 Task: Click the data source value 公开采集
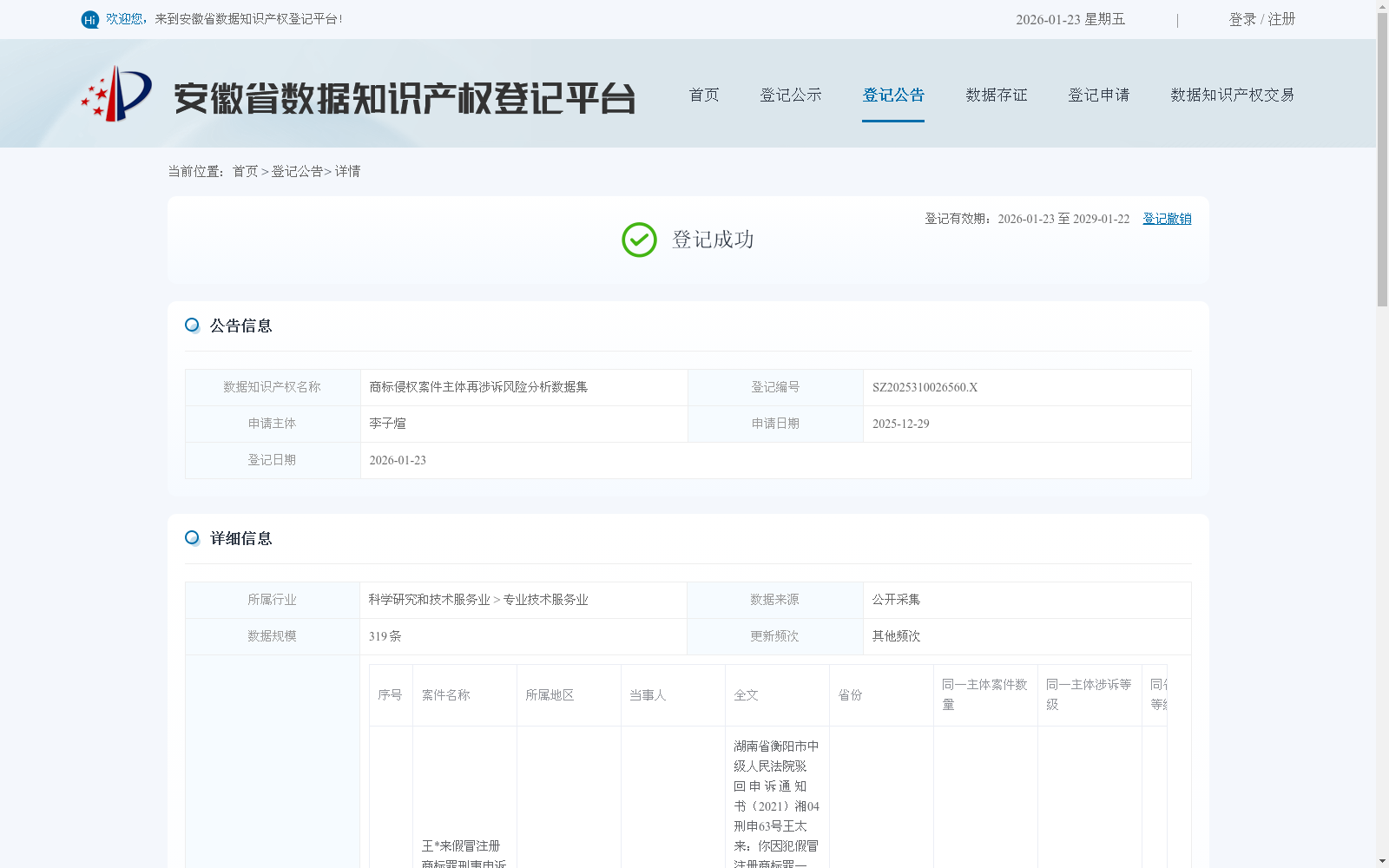click(896, 600)
